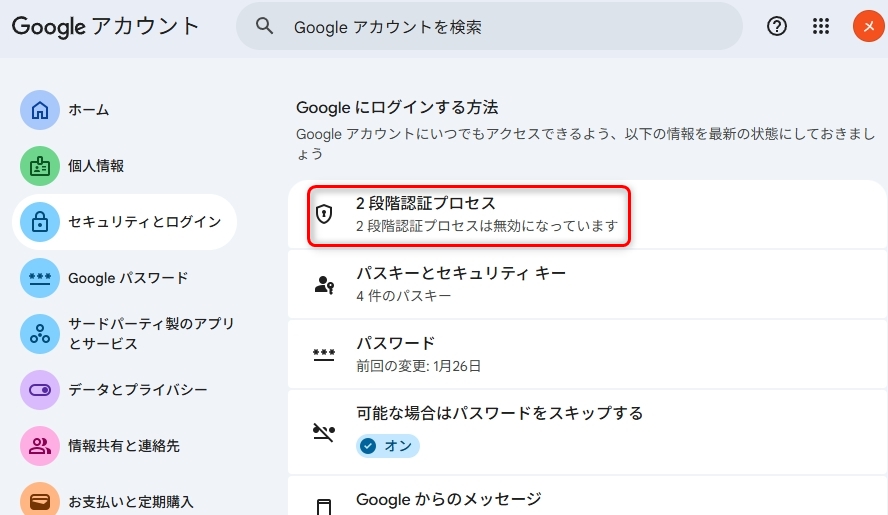The width and height of the screenshot is (888, 515).
Task: Open the help question mark icon
Action: [776, 26]
